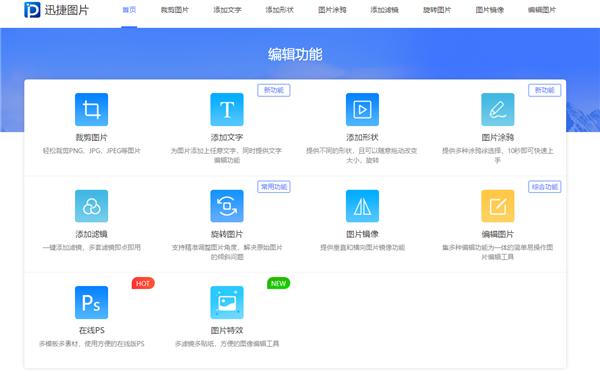
Task: Open the yellow 编辑图片 edit icon
Action: click(x=498, y=206)
